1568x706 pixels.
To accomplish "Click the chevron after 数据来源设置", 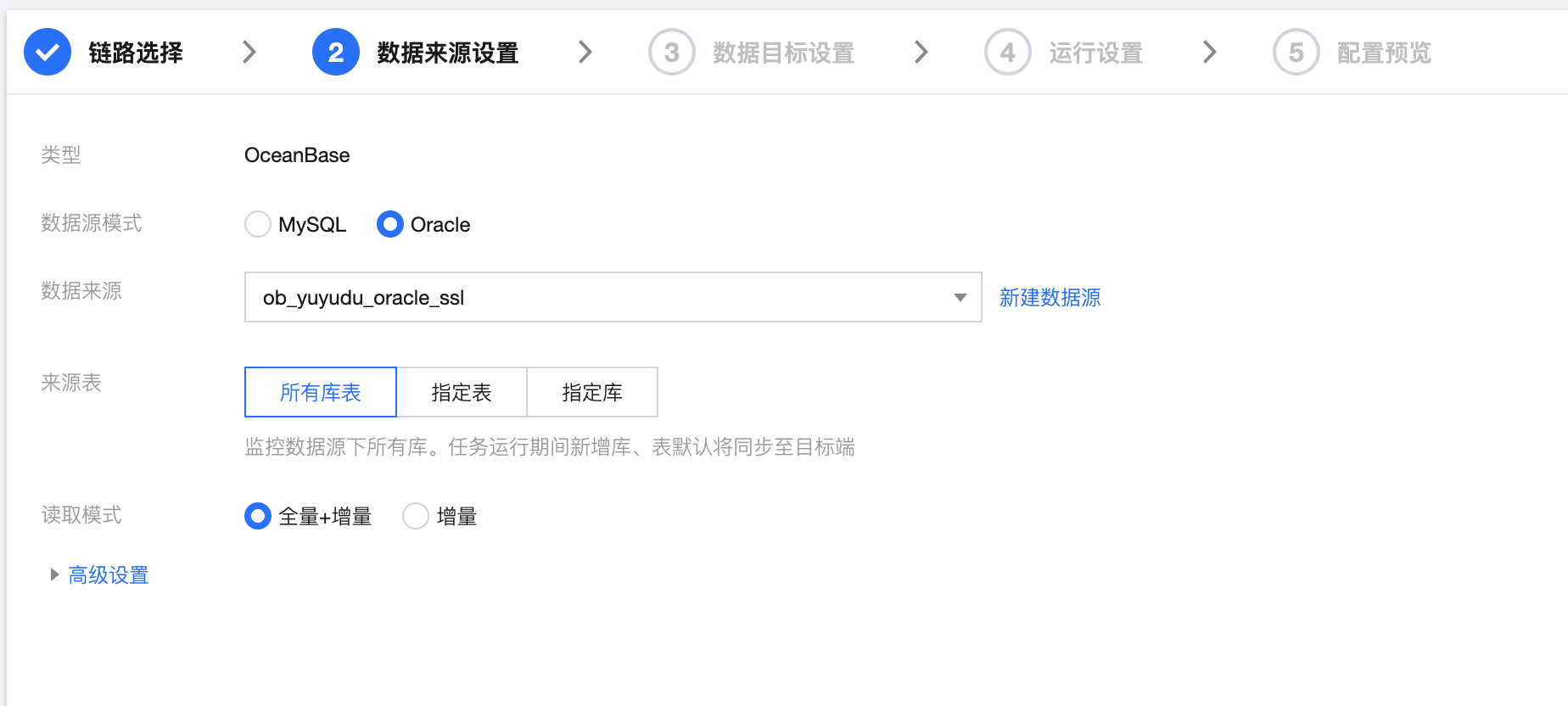I will coord(585,53).
